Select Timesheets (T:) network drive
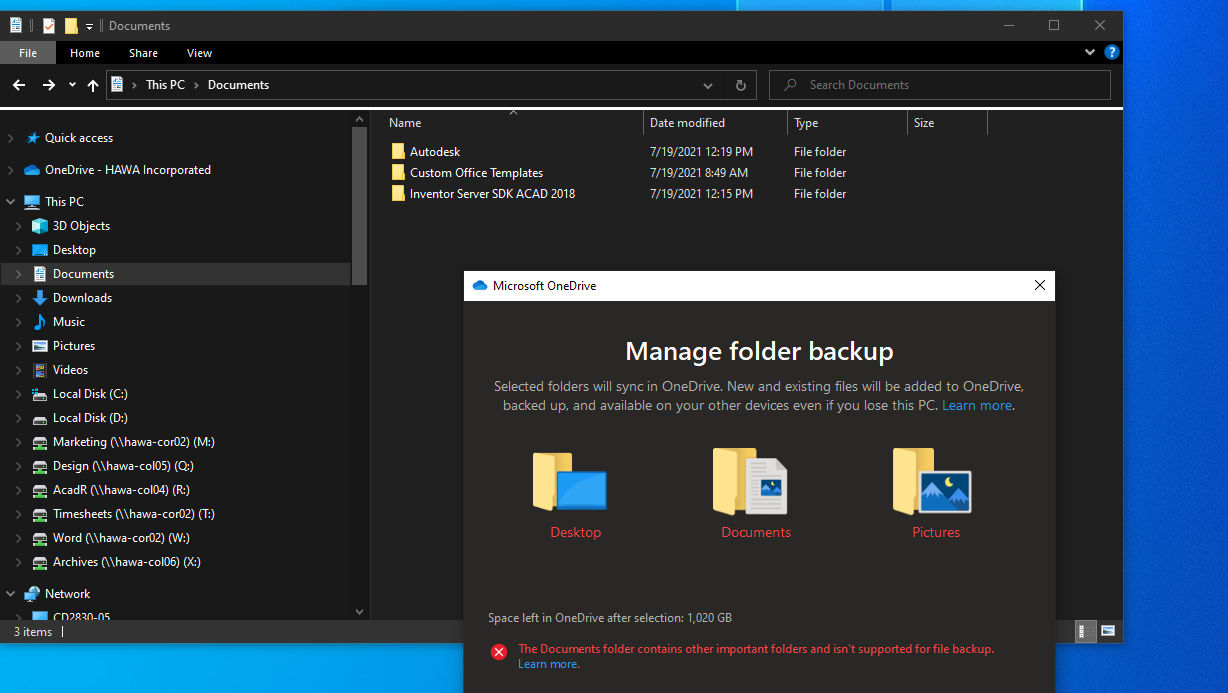1228x693 pixels. pos(134,514)
